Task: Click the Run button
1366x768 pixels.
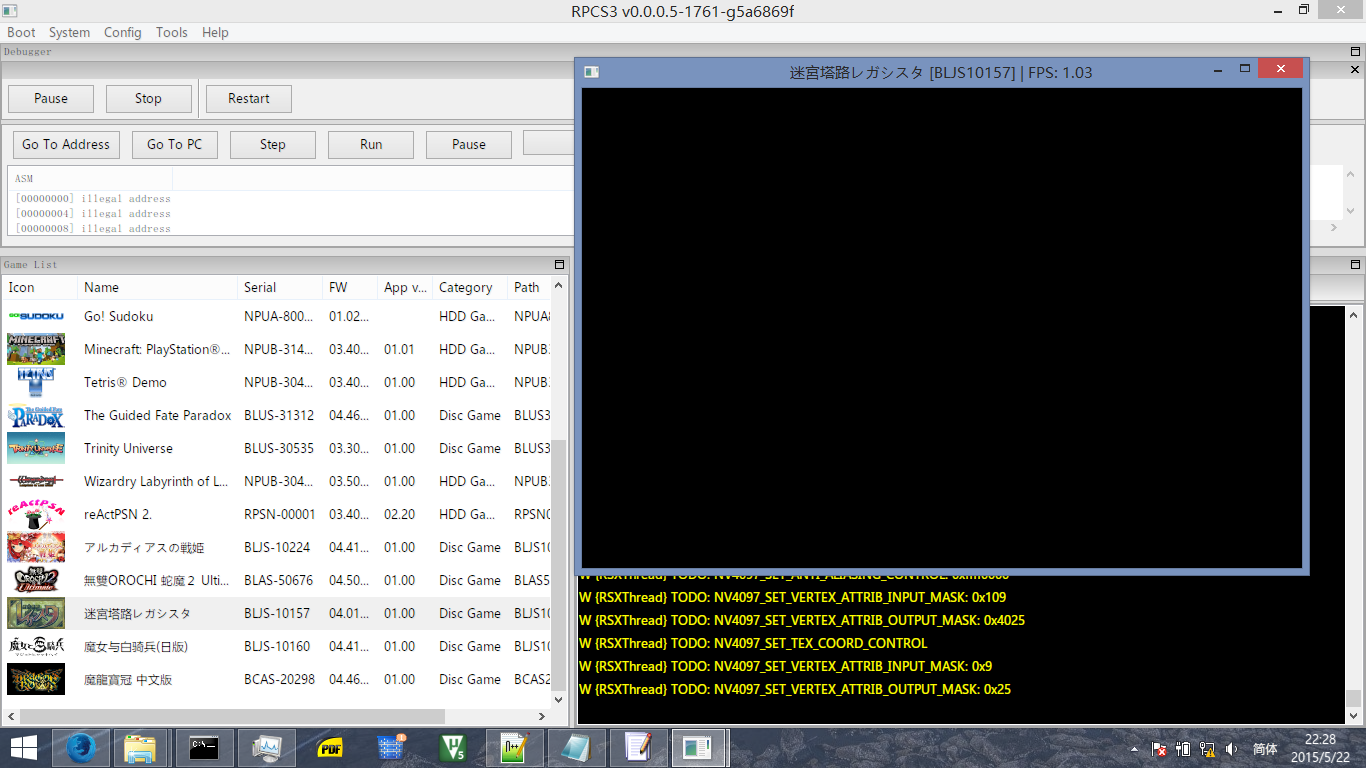Action: [371, 144]
